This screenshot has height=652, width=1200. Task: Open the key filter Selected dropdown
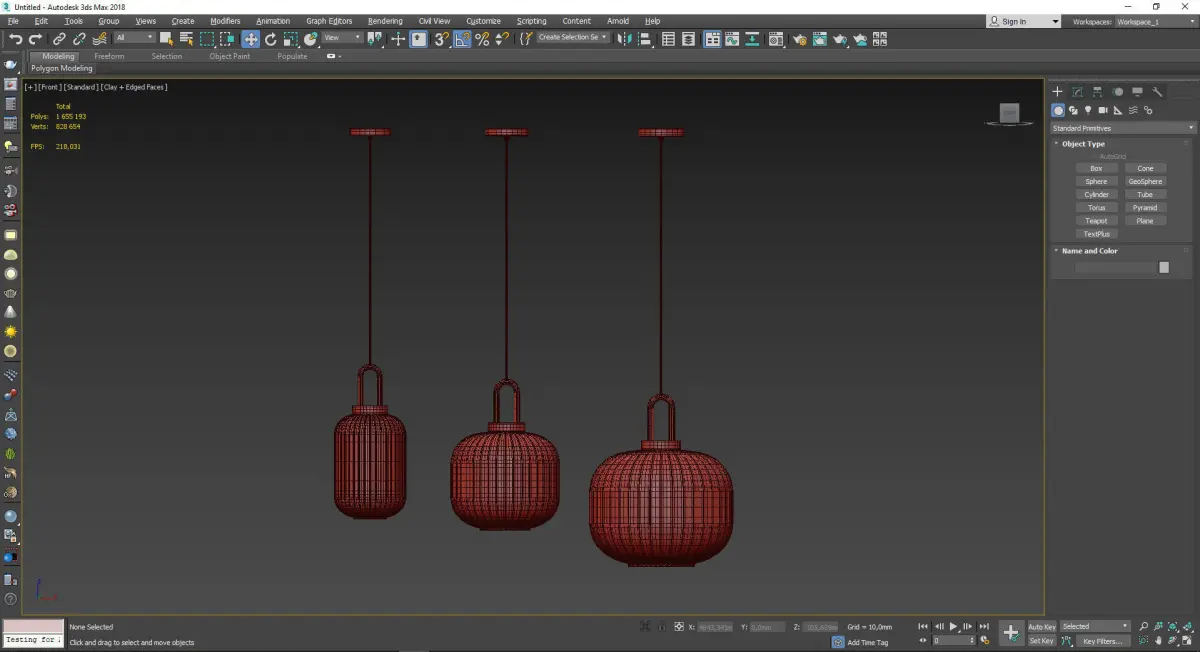point(1096,627)
